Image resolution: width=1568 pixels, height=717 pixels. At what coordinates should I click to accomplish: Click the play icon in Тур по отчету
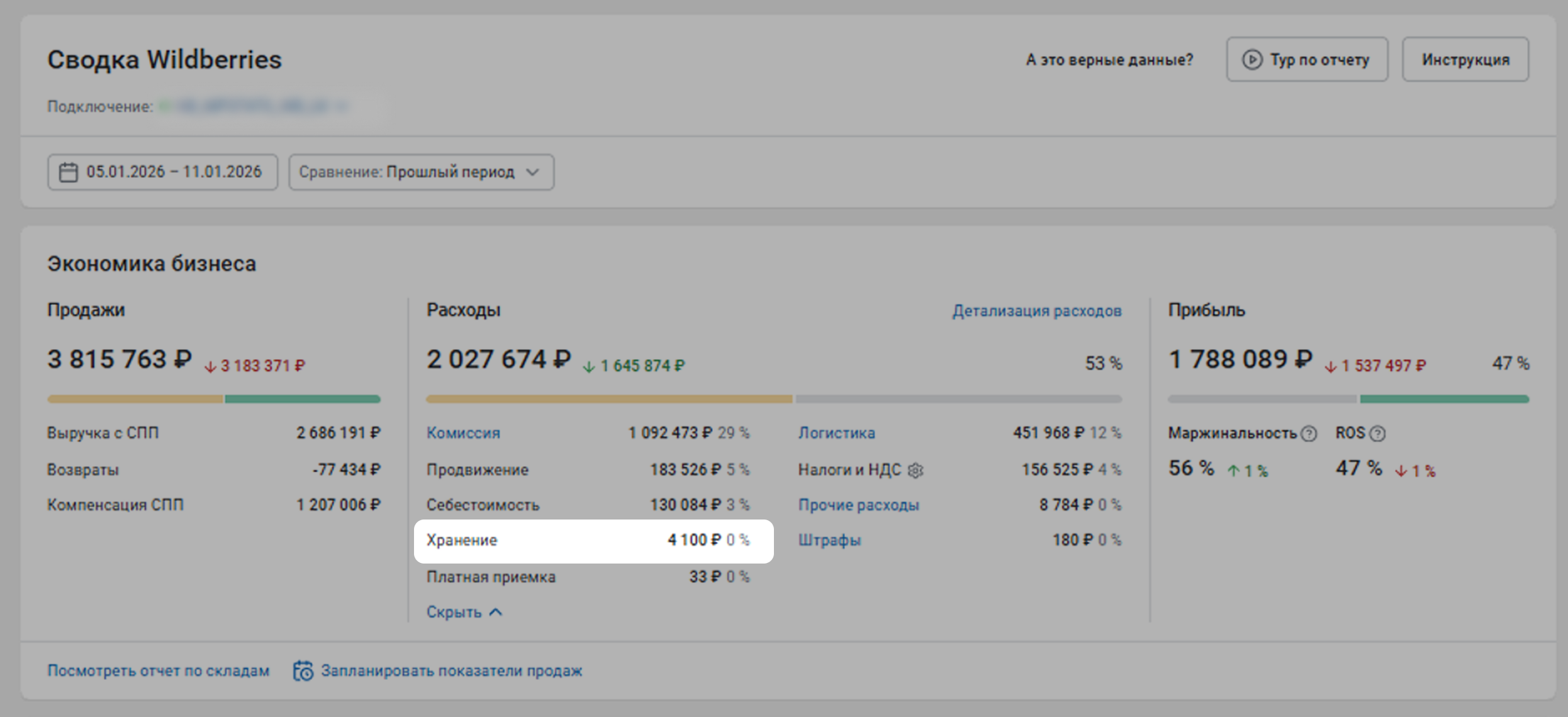tap(1252, 60)
